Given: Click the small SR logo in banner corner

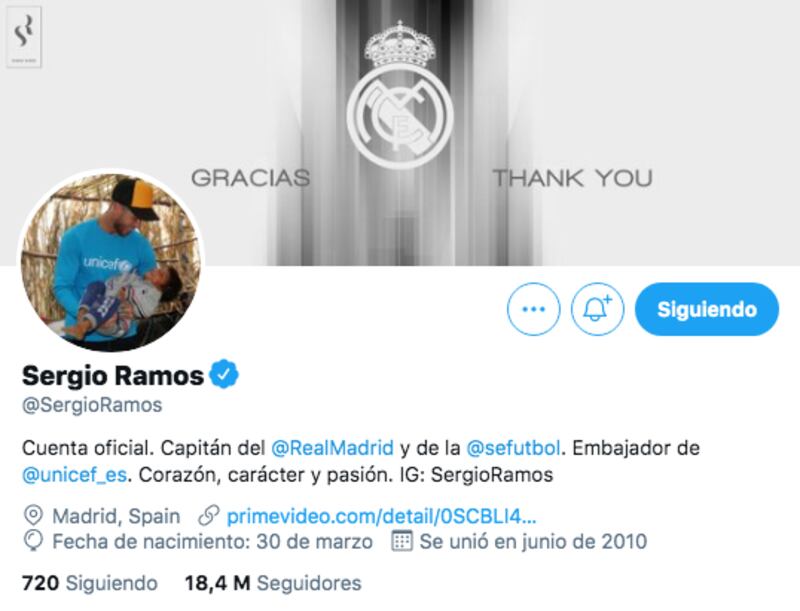Looking at the screenshot, I should click(24, 37).
